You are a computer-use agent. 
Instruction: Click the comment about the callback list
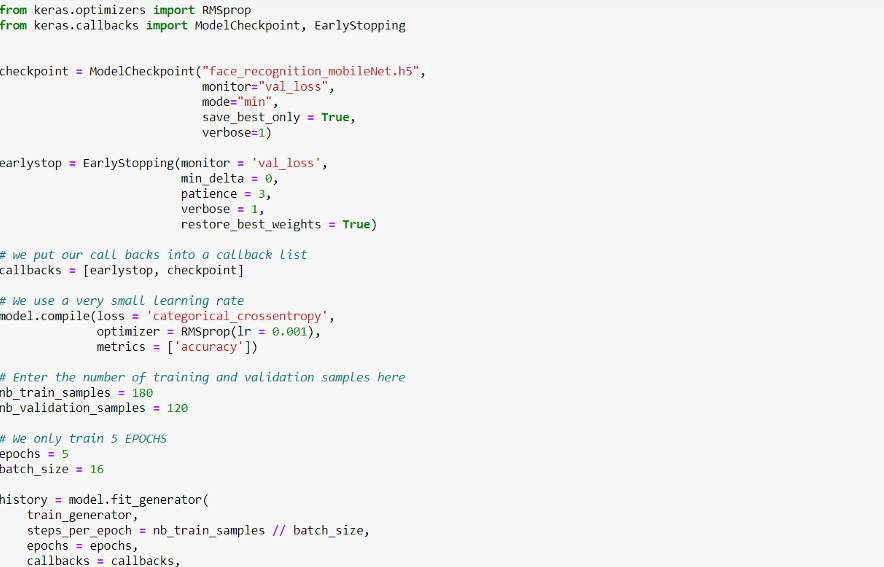coord(153,255)
